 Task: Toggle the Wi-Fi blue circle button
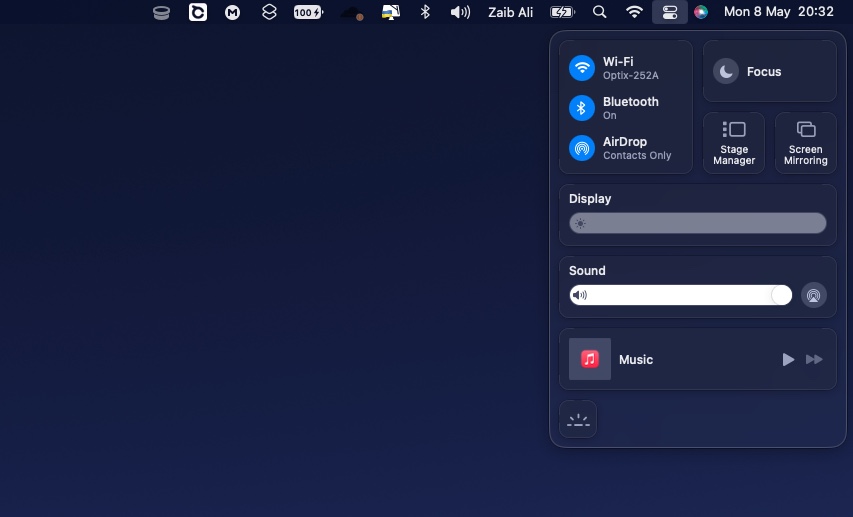coord(582,68)
